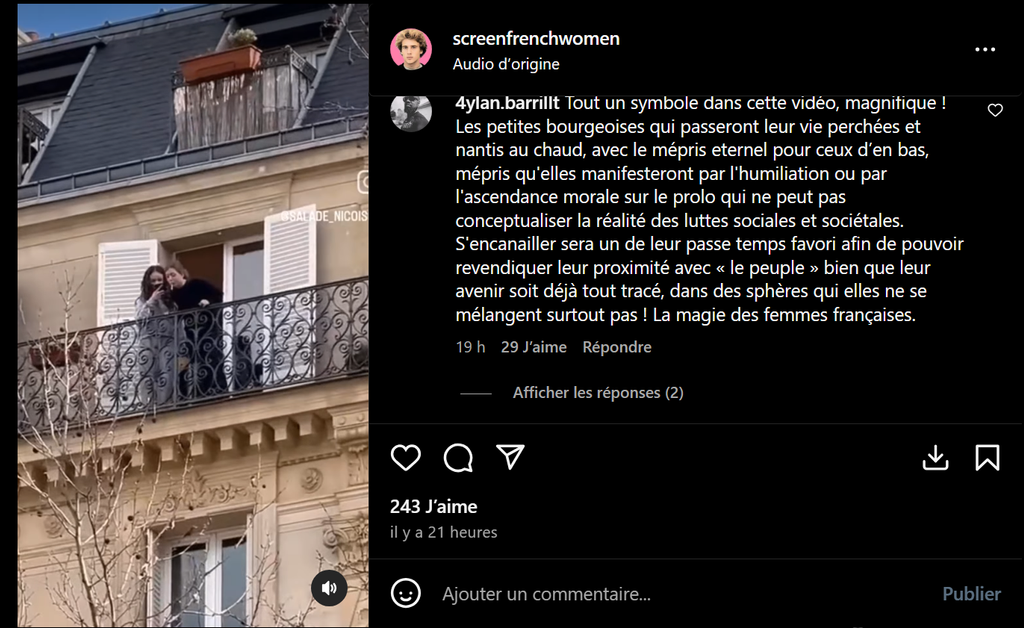Open the three-dot more options menu
1024x628 pixels.
point(985,50)
